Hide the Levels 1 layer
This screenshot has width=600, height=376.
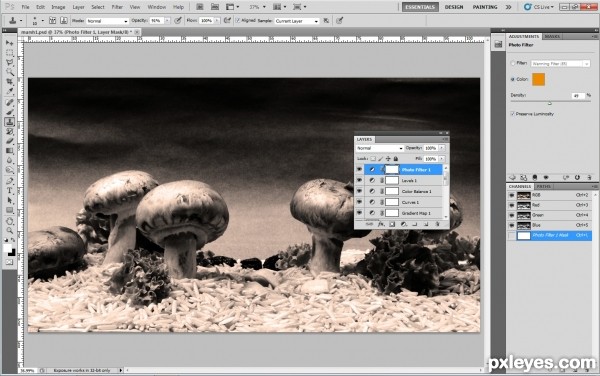click(359, 180)
